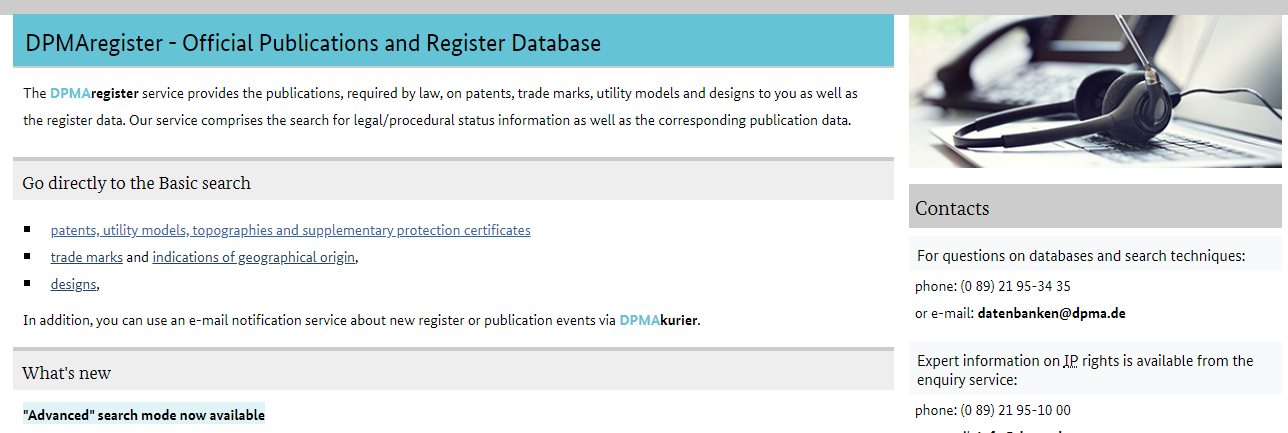Click the "For questions on databases" contact text
Screen dimensions: 1288x433
pyautogui.click(x=1080, y=256)
